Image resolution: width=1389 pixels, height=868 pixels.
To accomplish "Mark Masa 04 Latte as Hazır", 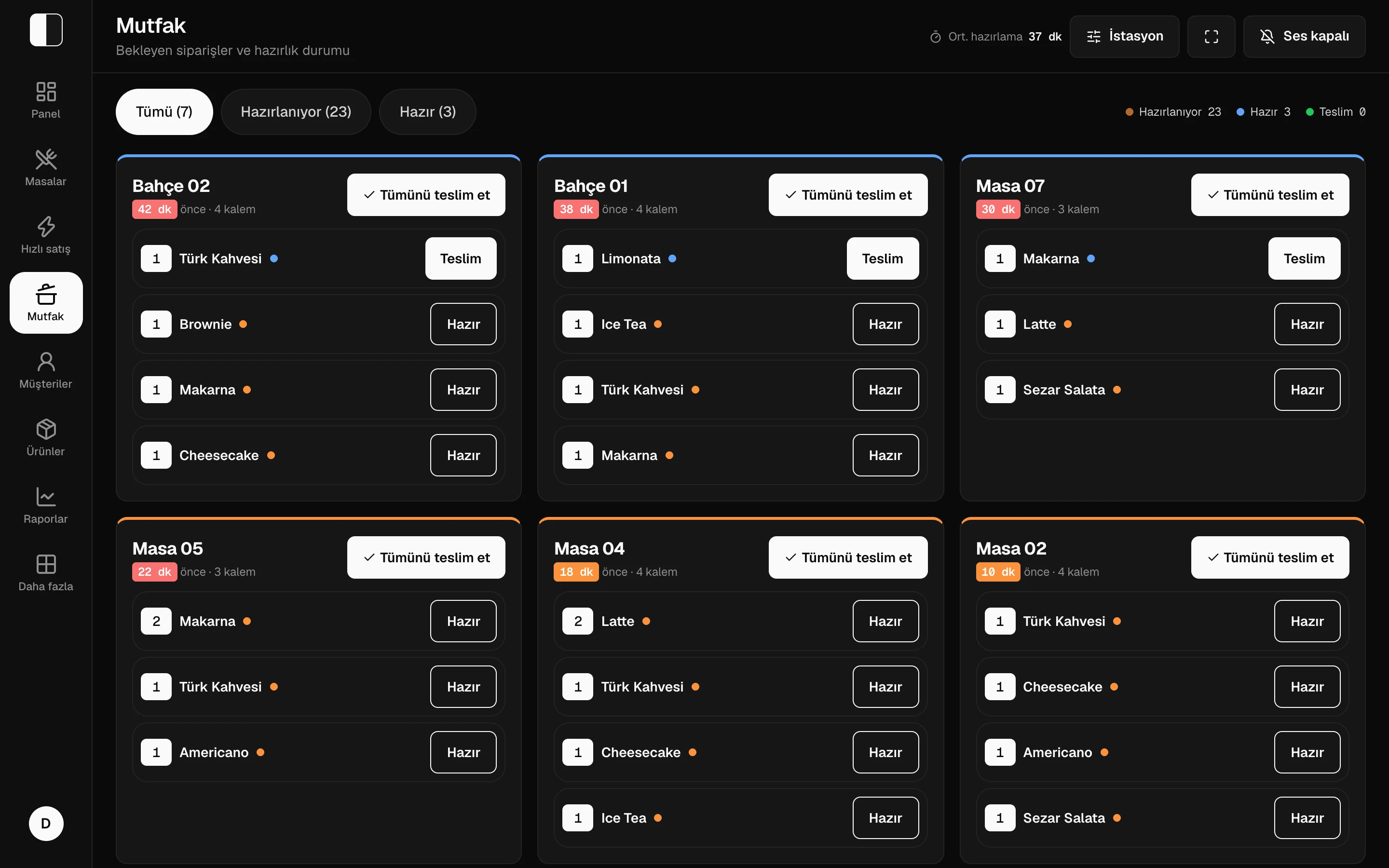I will tap(885, 621).
